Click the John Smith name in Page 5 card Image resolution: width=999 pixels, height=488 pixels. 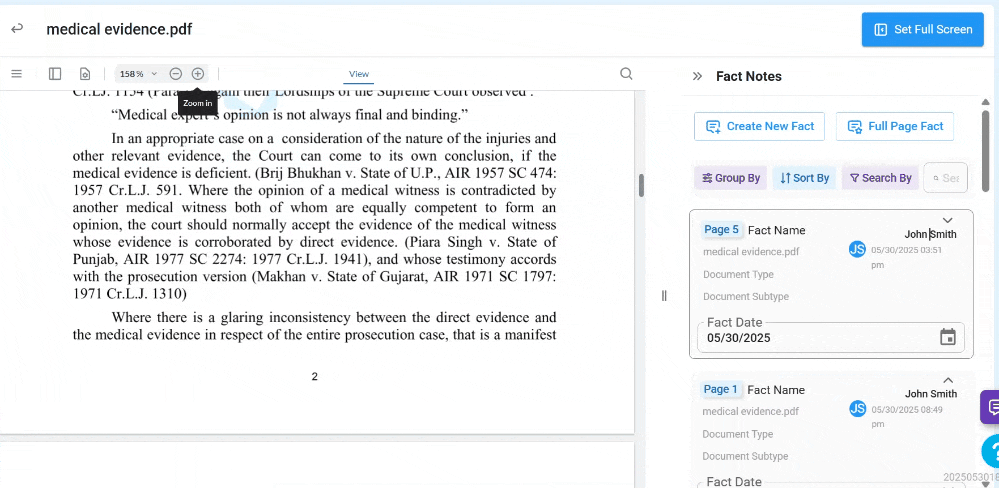tap(930, 234)
